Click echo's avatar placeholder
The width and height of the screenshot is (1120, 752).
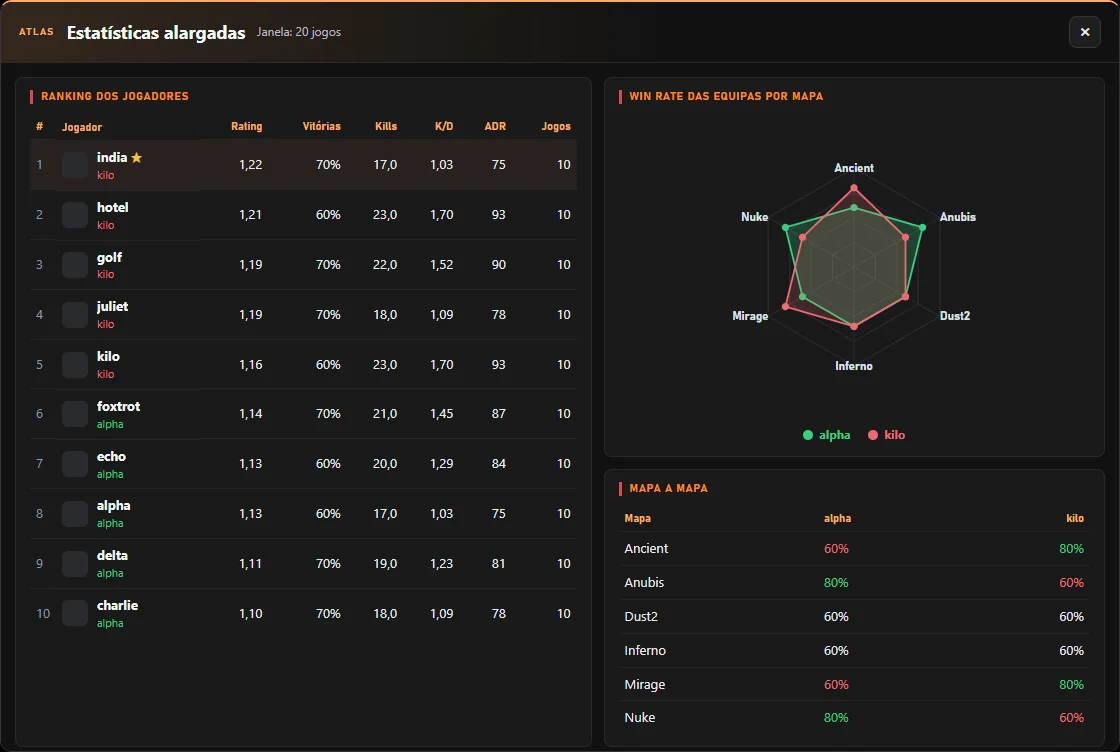pyautogui.click(x=75, y=464)
